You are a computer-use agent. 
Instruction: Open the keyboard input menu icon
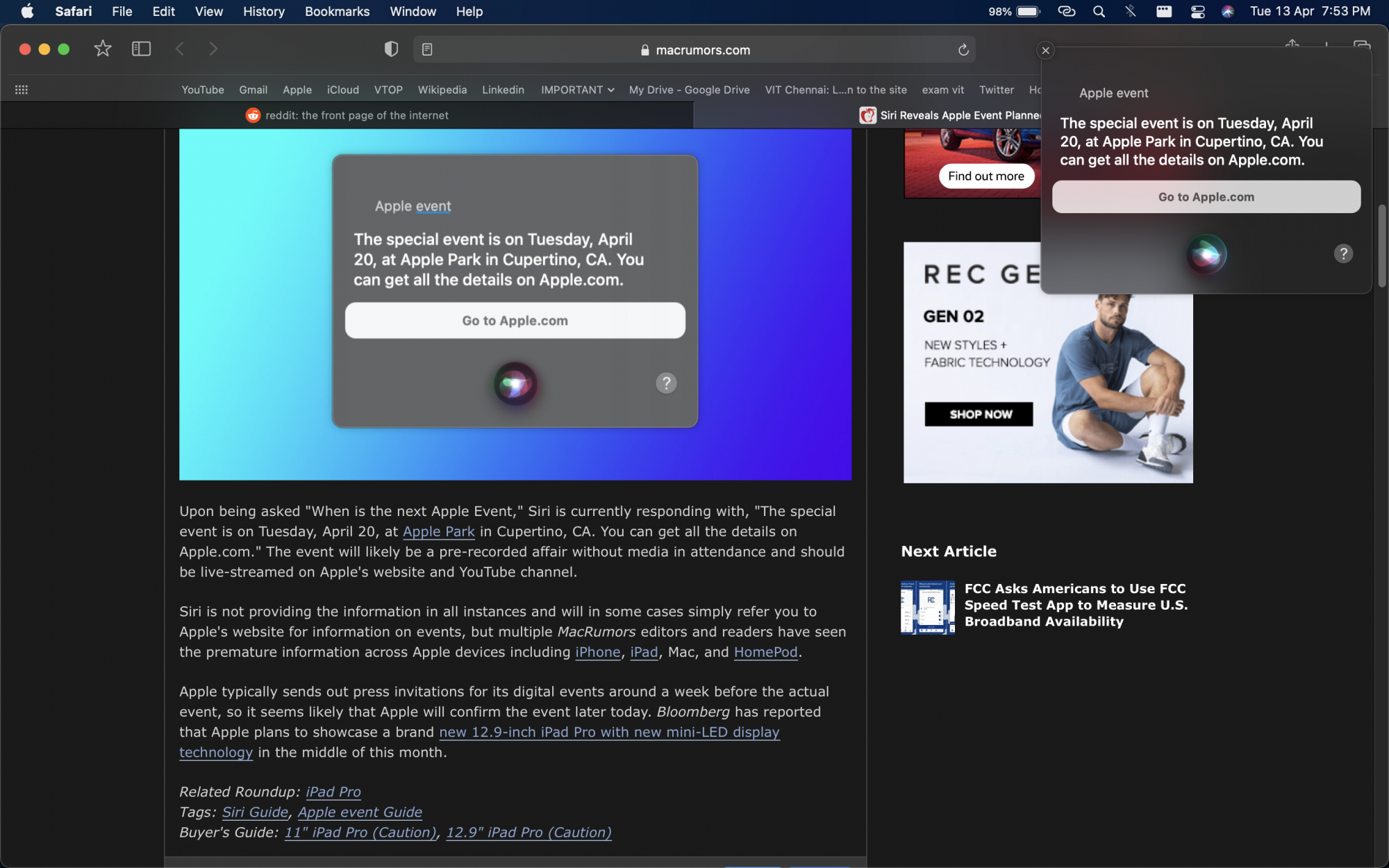tap(1164, 11)
